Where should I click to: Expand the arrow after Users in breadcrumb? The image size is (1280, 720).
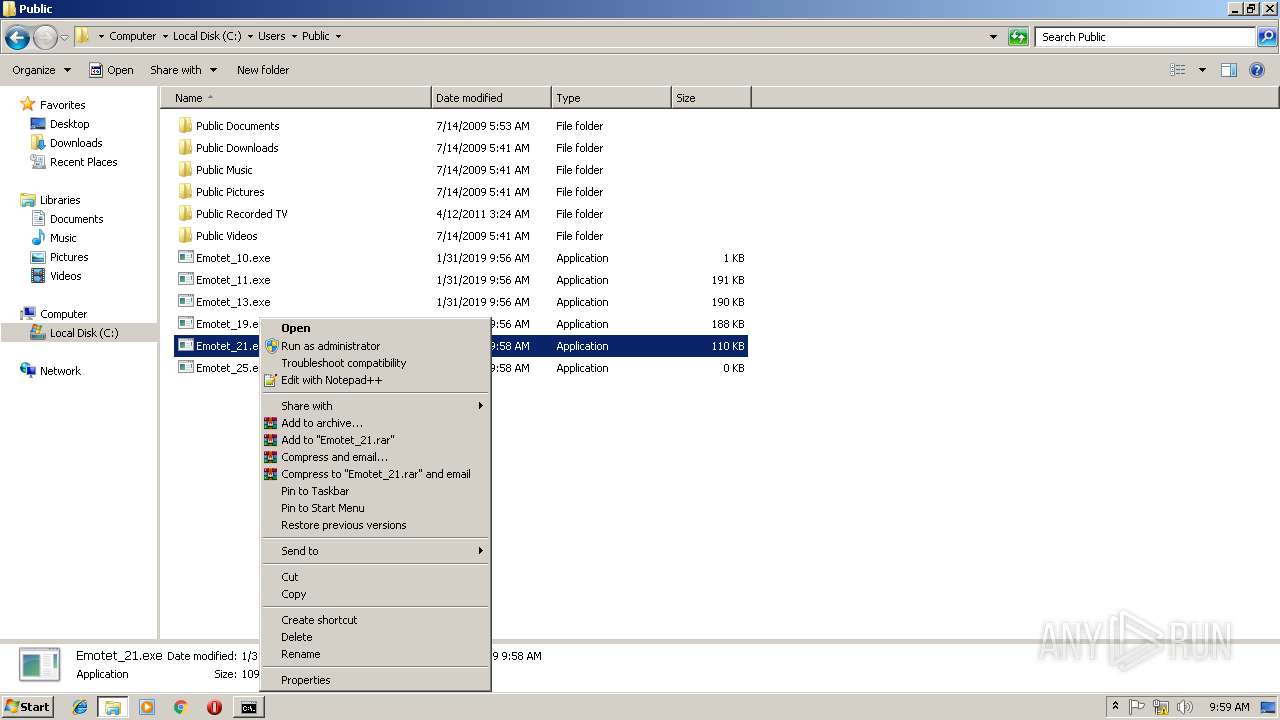pyautogui.click(x=293, y=36)
